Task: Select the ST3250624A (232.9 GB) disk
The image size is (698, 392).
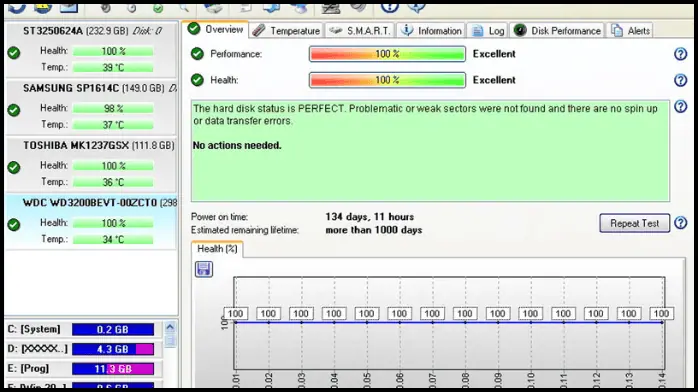Action: coord(91,49)
